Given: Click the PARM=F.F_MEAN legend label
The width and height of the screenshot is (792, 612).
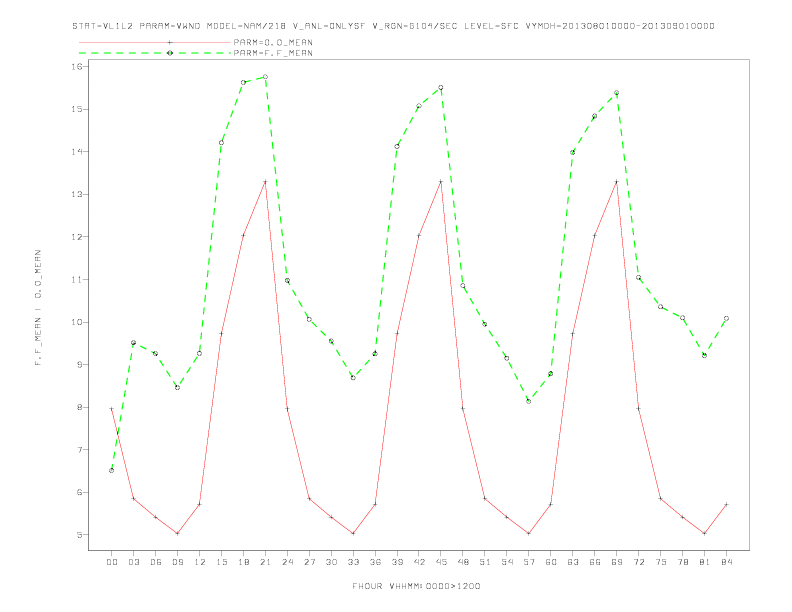Looking at the screenshot, I should tap(273, 53).
